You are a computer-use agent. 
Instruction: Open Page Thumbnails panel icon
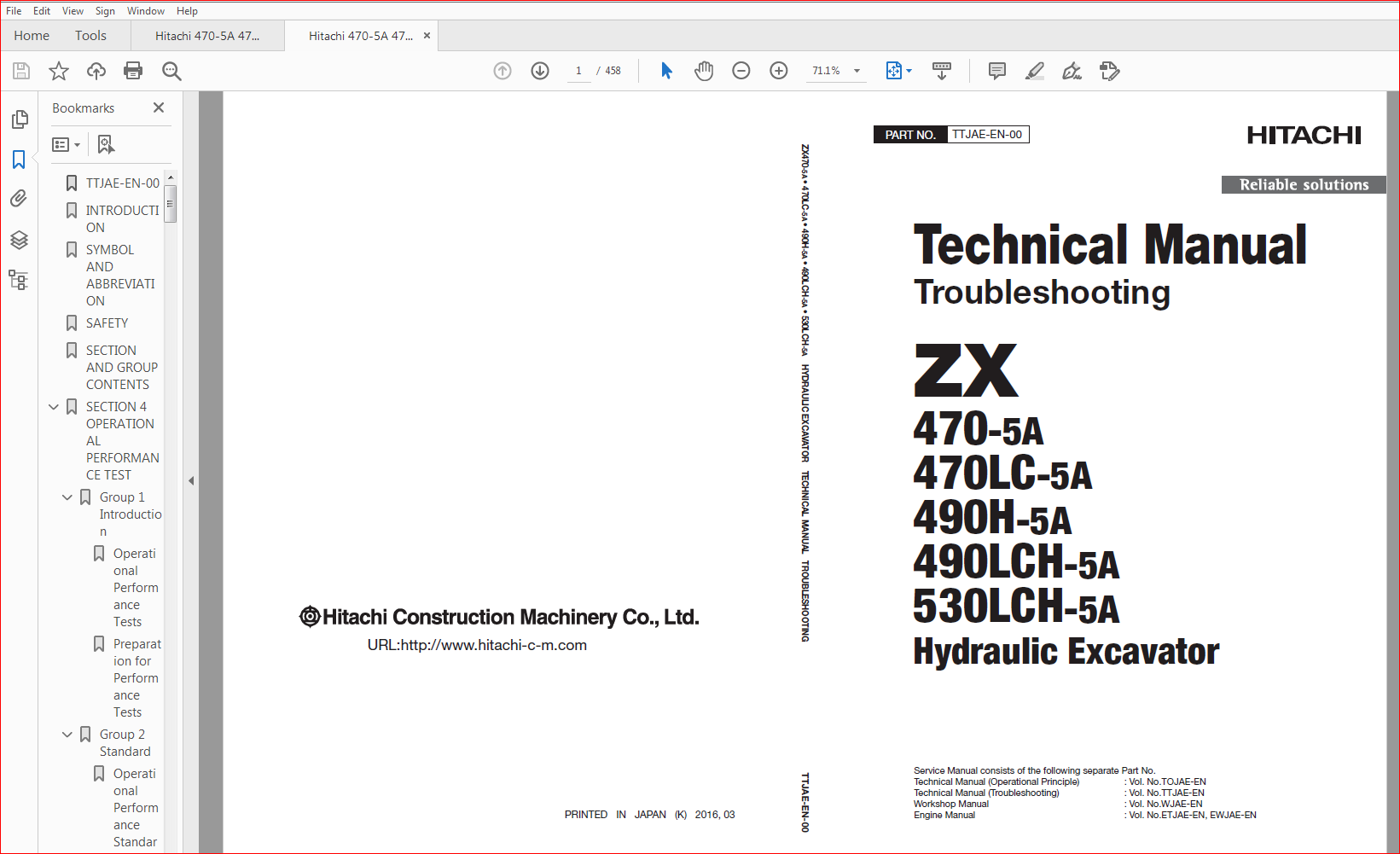19,119
